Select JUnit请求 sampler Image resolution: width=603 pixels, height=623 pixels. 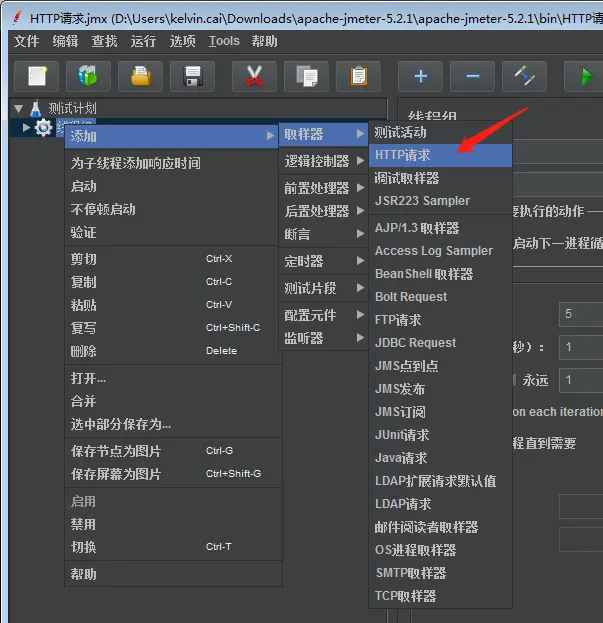(x=440, y=435)
